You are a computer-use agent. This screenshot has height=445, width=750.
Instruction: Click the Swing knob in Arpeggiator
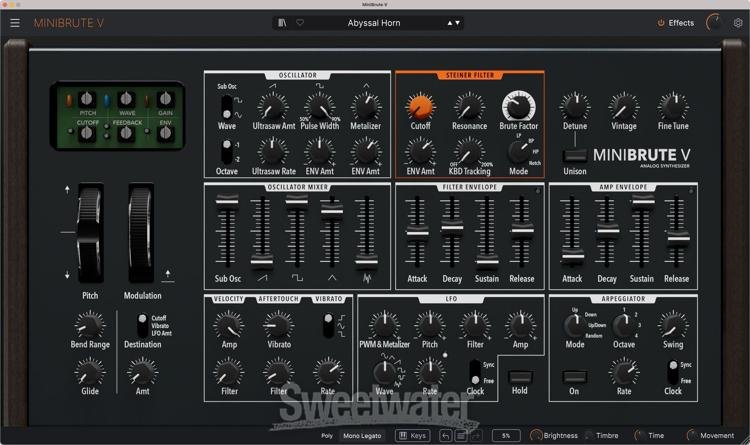673,325
